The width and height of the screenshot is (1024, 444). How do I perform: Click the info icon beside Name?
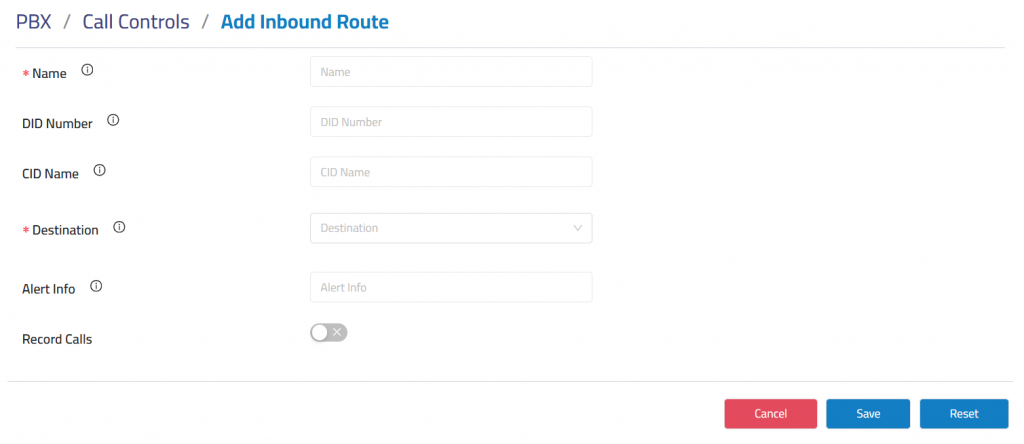tap(87, 71)
